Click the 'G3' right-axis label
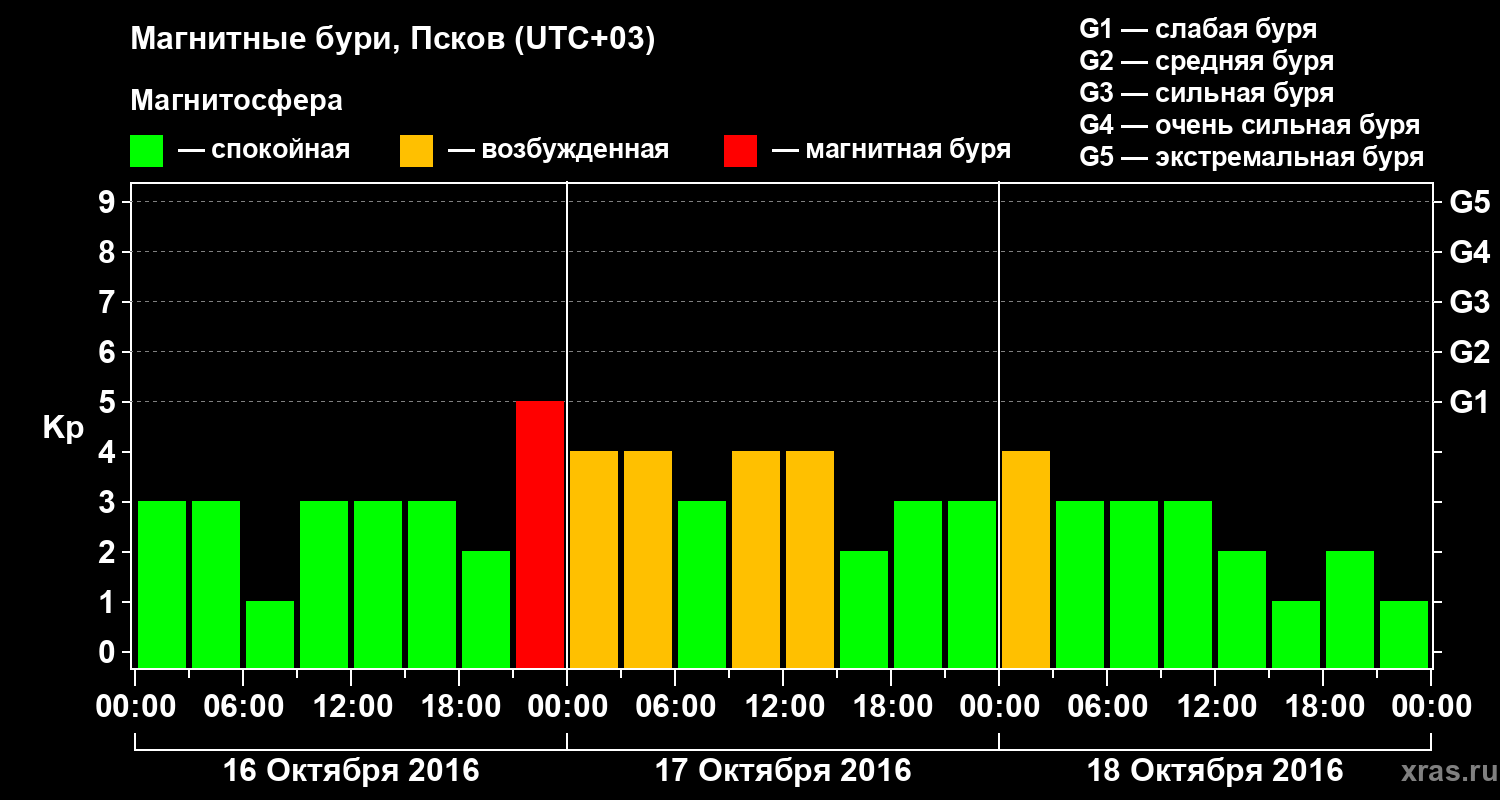 click(1469, 302)
